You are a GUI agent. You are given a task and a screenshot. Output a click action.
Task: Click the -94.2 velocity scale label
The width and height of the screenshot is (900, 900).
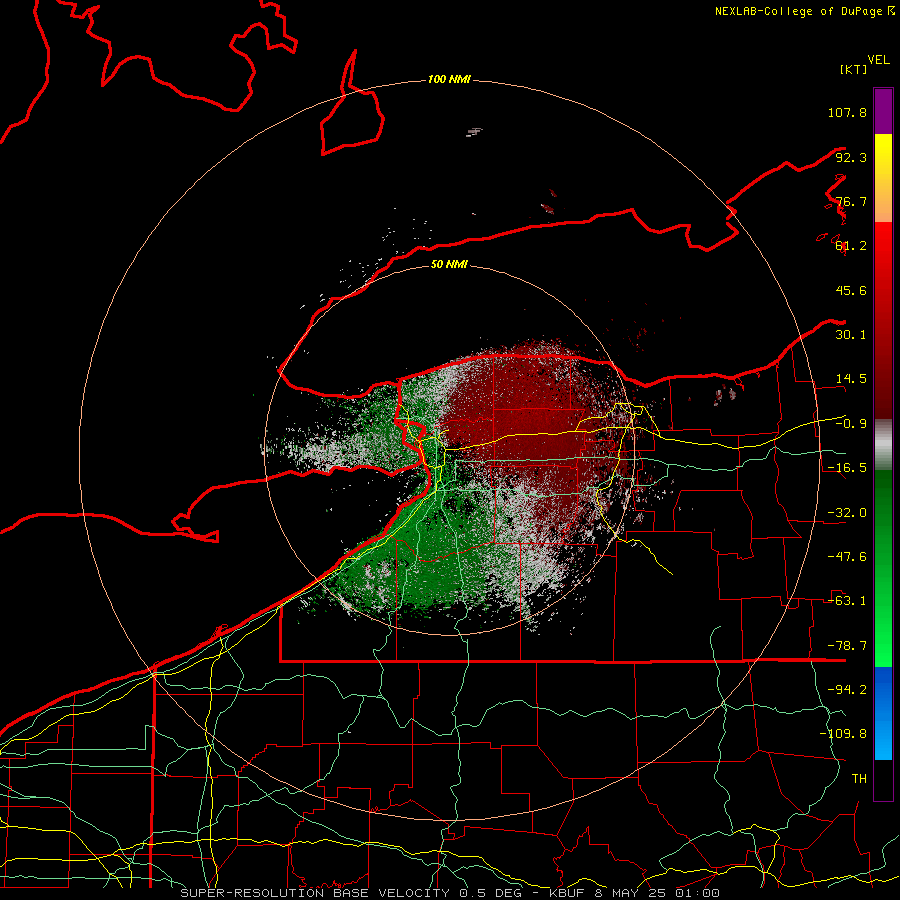pyautogui.click(x=847, y=690)
